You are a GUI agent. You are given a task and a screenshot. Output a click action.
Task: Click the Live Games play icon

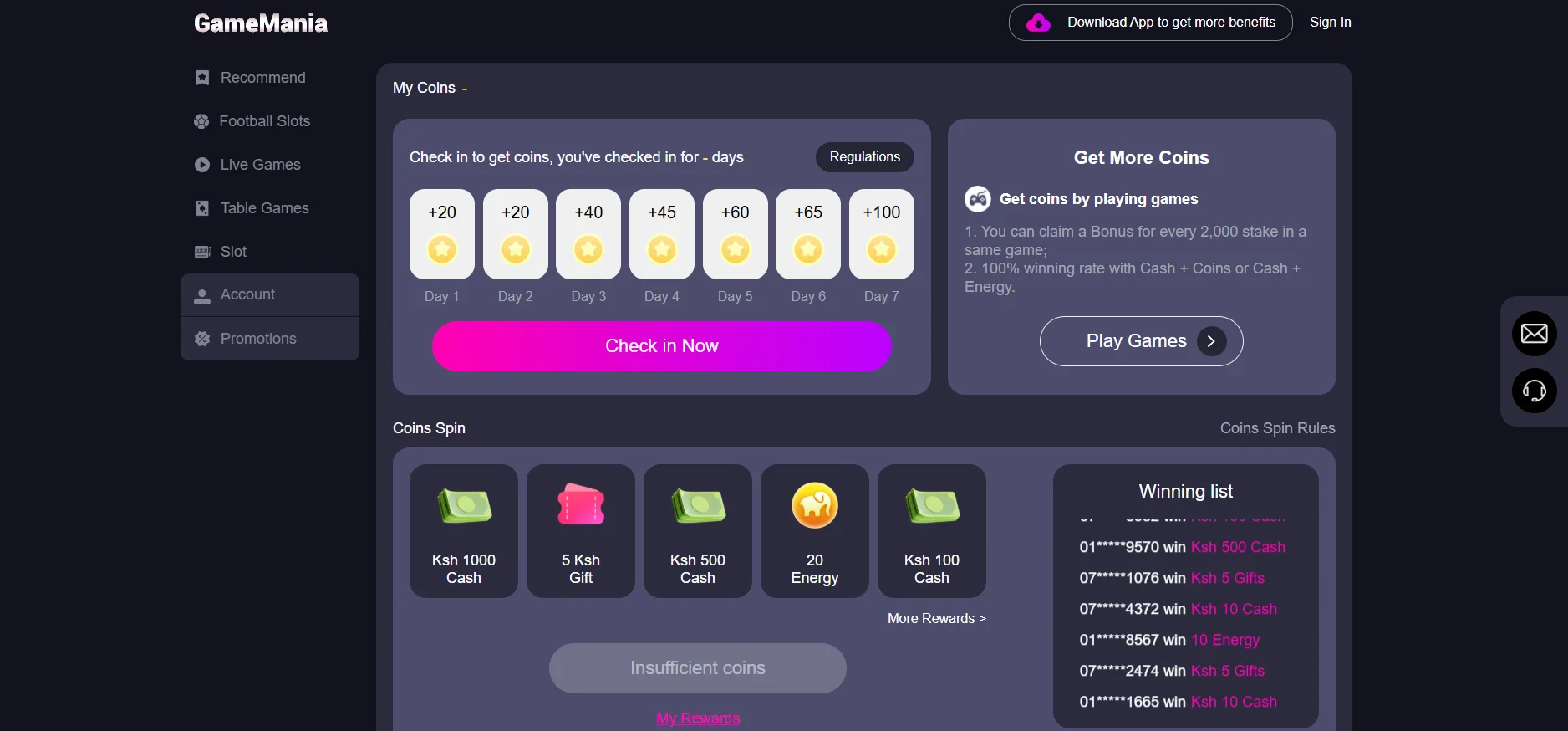pyautogui.click(x=202, y=165)
